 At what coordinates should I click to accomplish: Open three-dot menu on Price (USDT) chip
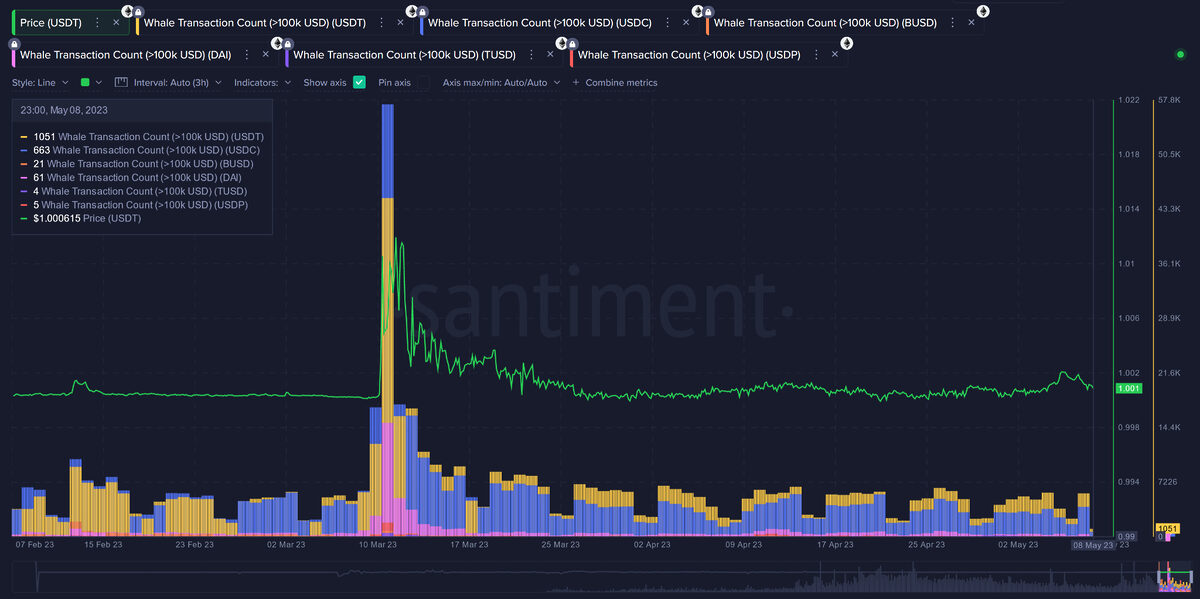coord(96,21)
